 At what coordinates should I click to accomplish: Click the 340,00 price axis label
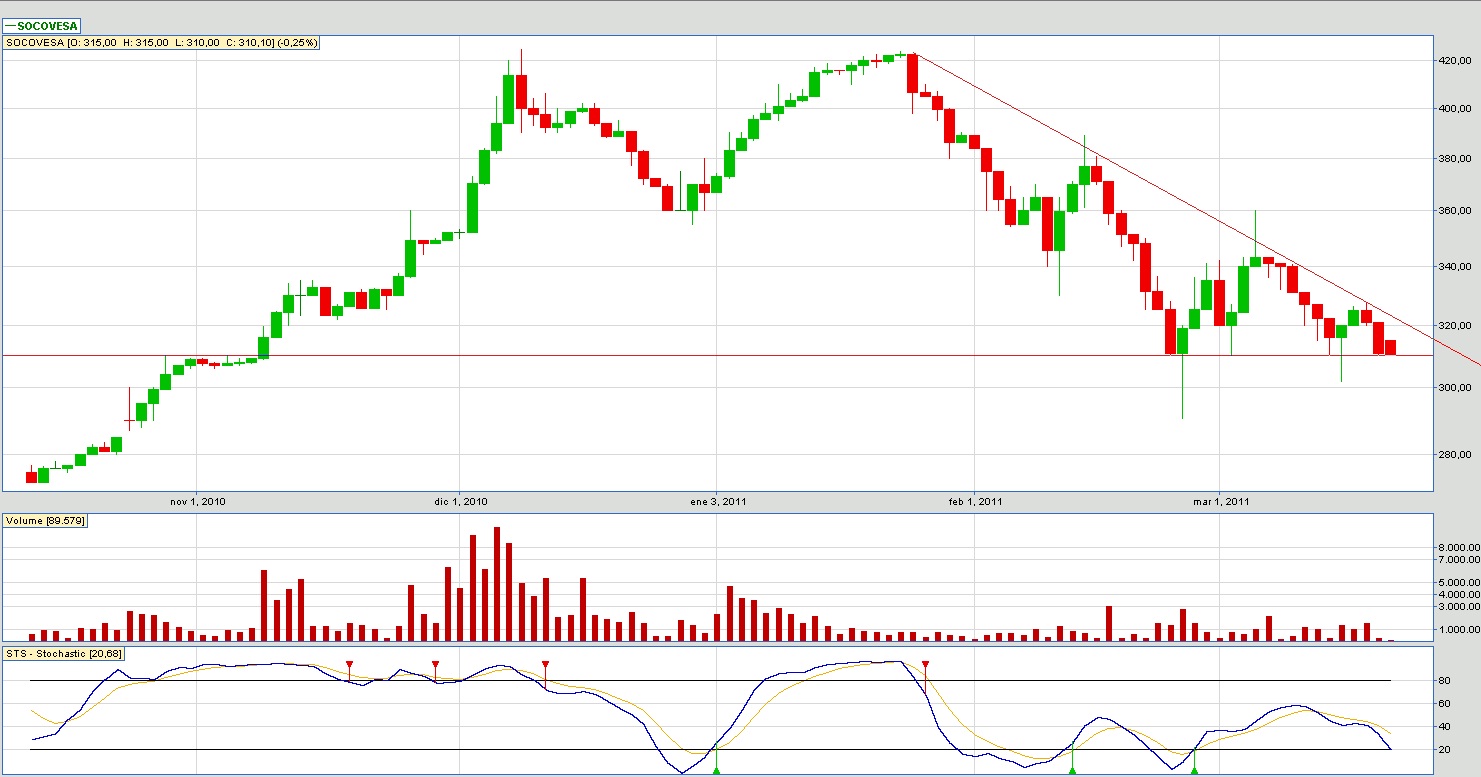pos(1455,267)
